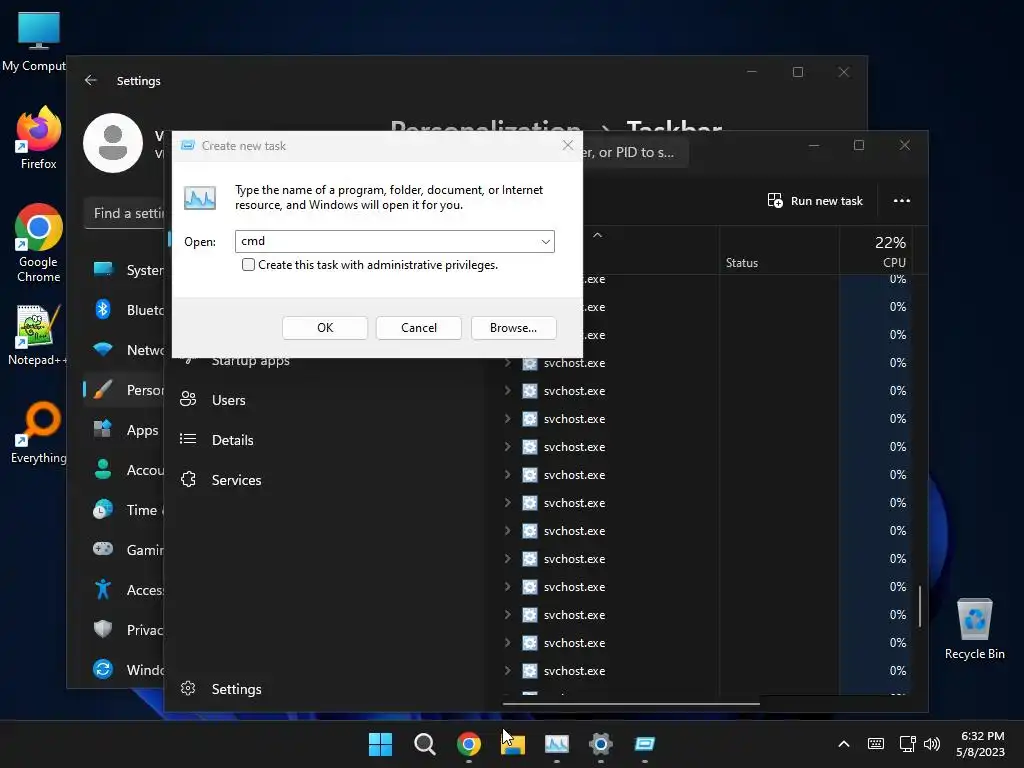Viewport: 1024px width, 768px height.
Task: Click the process icon of the first fully visible svchost.exe
Action: [530, 363]
